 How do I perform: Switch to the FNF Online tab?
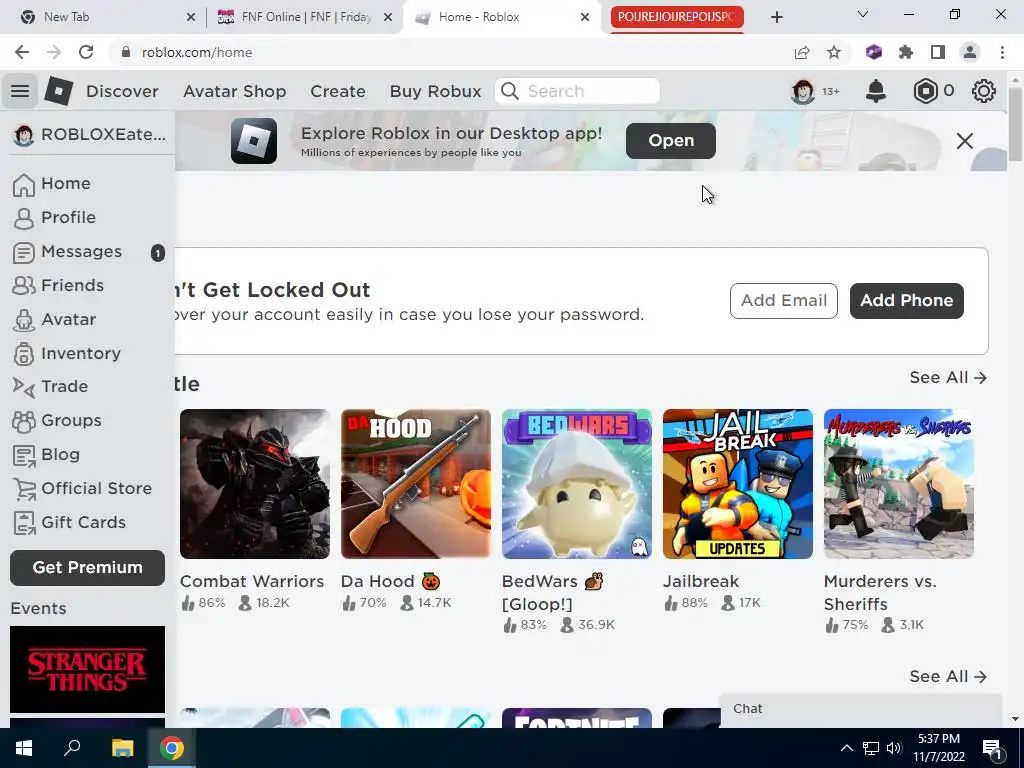pos(304,17)
